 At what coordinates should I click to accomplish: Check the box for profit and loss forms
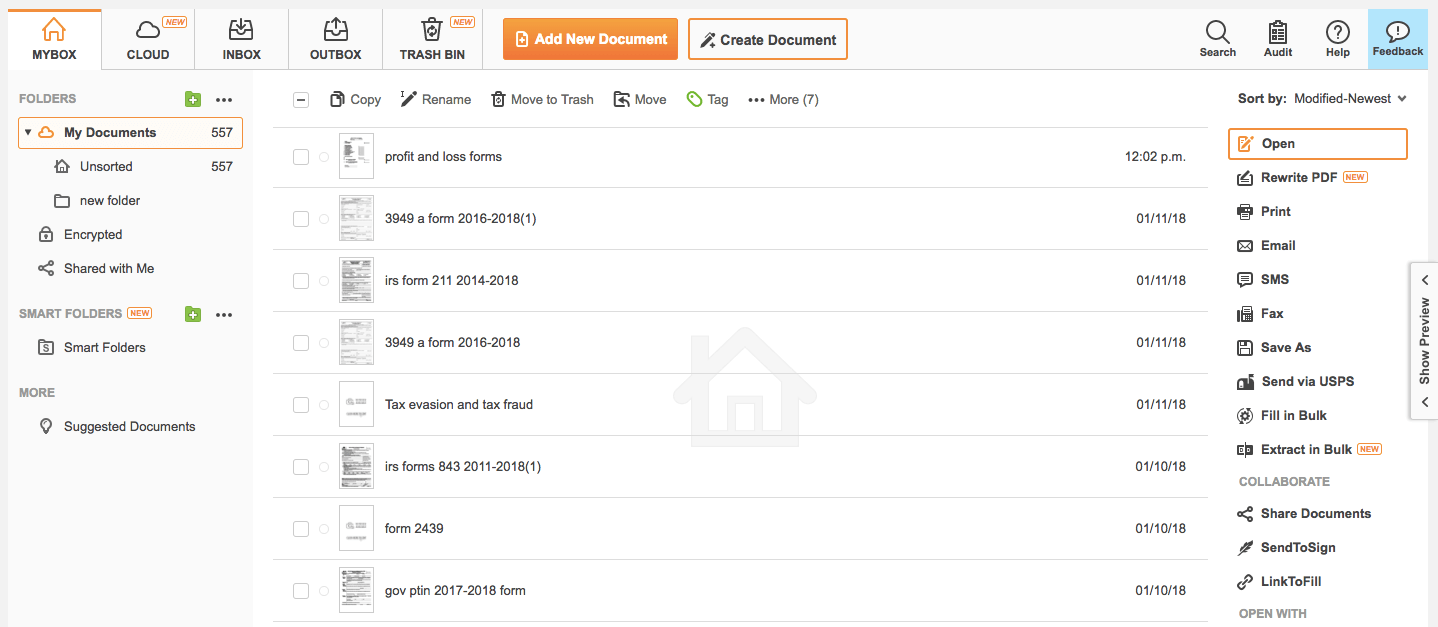301,157
